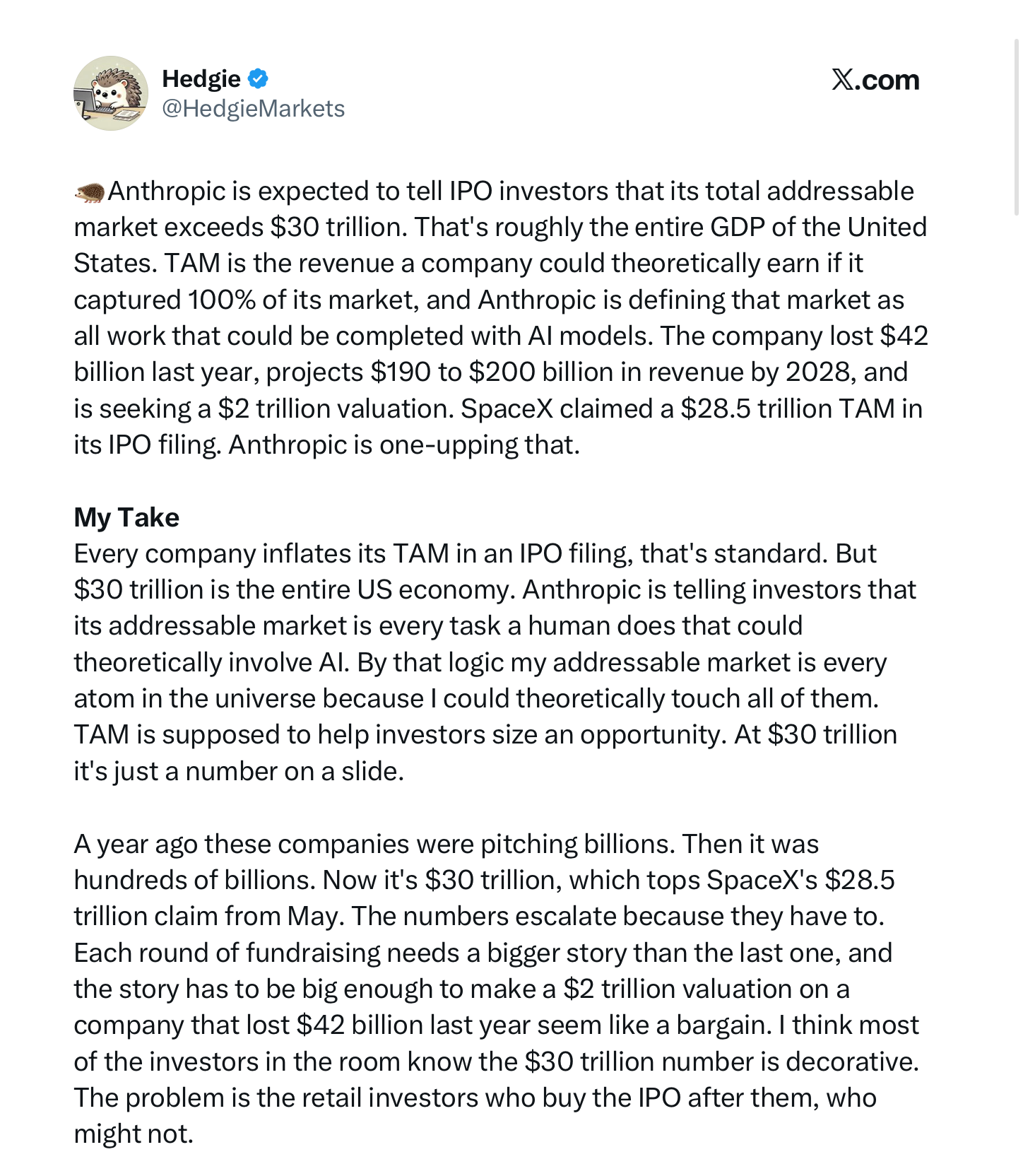The width and height of the screenshot is (1023, 1176).
Task: Click the X.com logo
Action: (875, 80)
